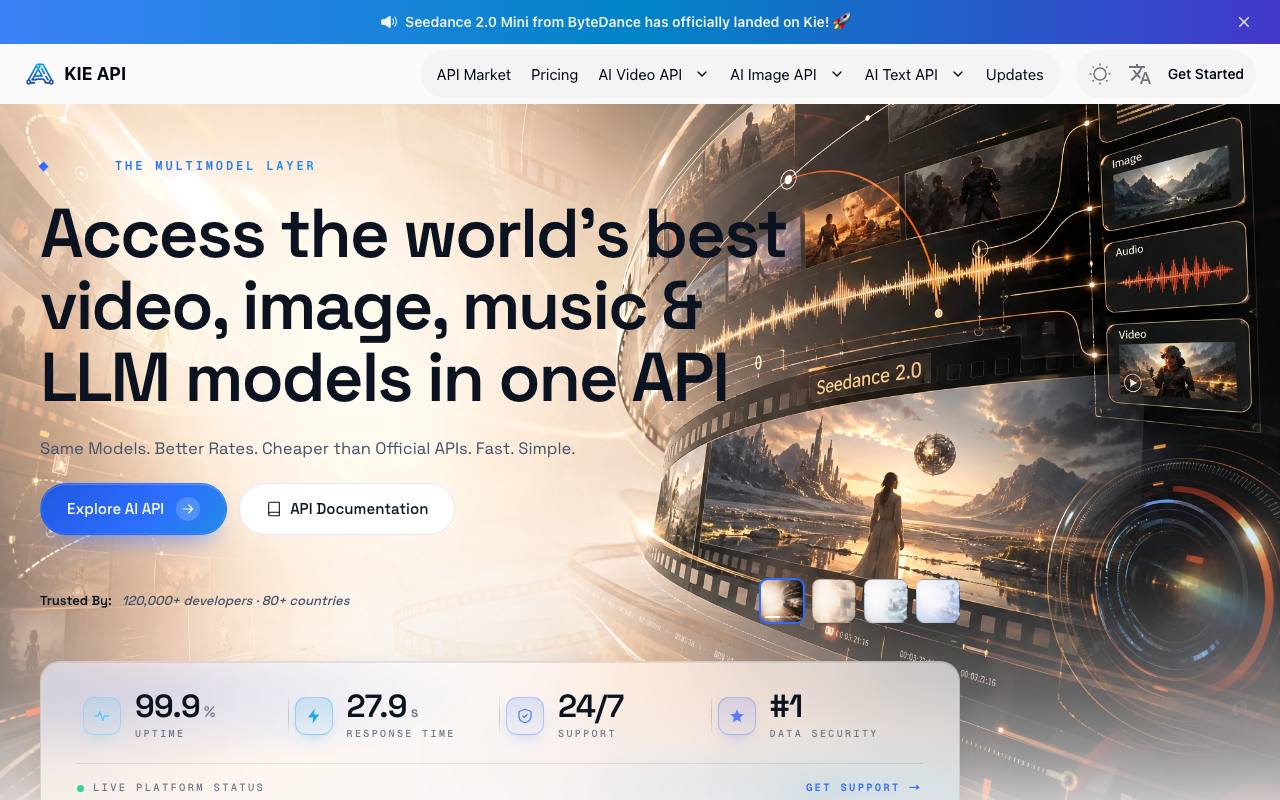Click the 99.9 uptime value
Image resolution: width=1280 pixels, height=800 pixels.
[x=167, y=707]
